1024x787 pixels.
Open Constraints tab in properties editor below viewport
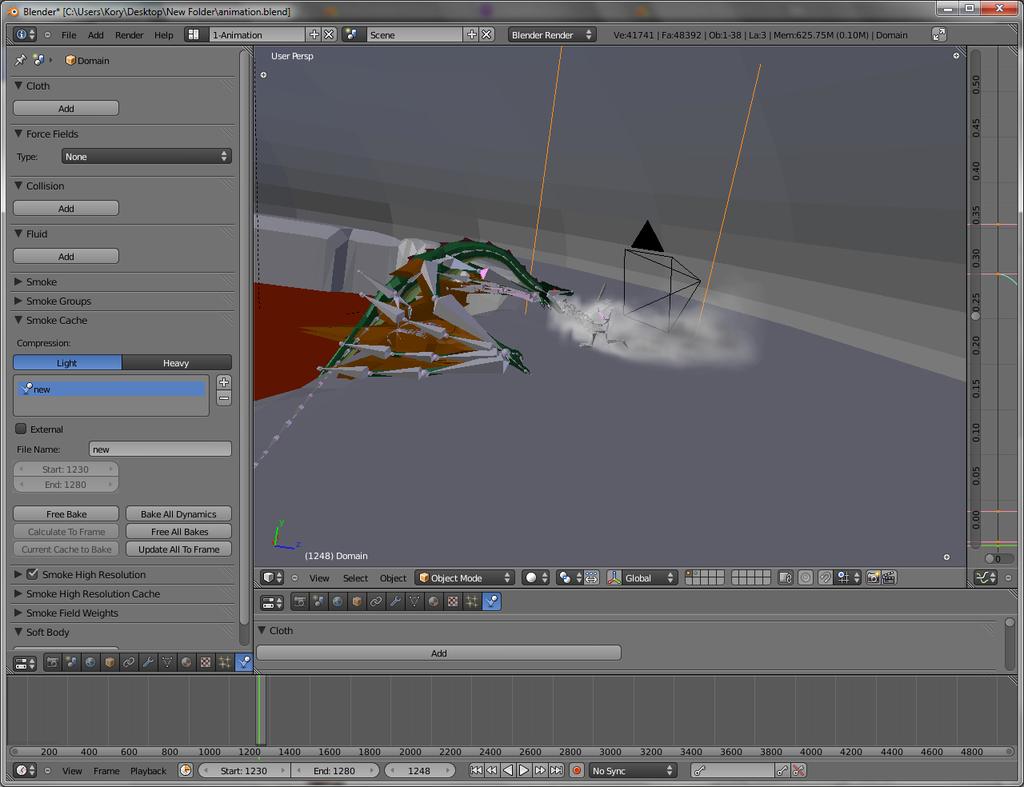click(x=376, y=602)
